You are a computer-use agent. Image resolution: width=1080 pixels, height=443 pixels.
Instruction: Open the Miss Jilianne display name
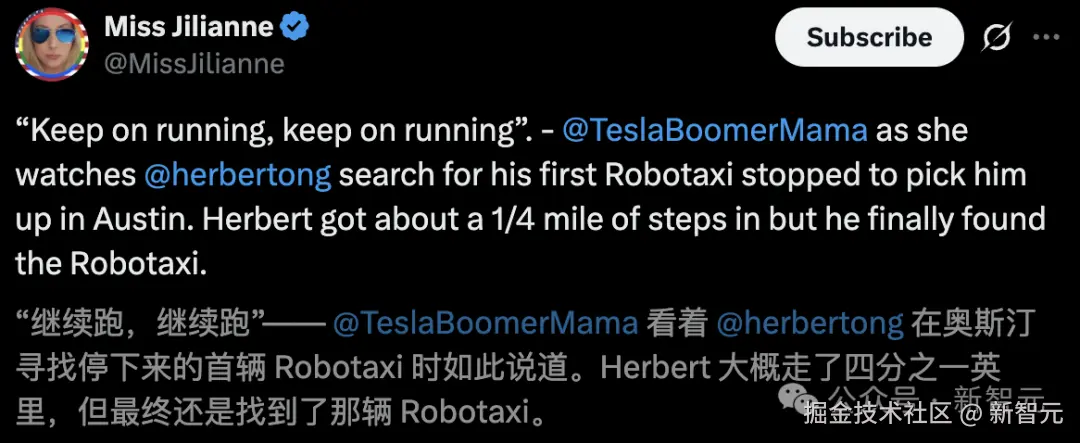[x=188, y=28]
